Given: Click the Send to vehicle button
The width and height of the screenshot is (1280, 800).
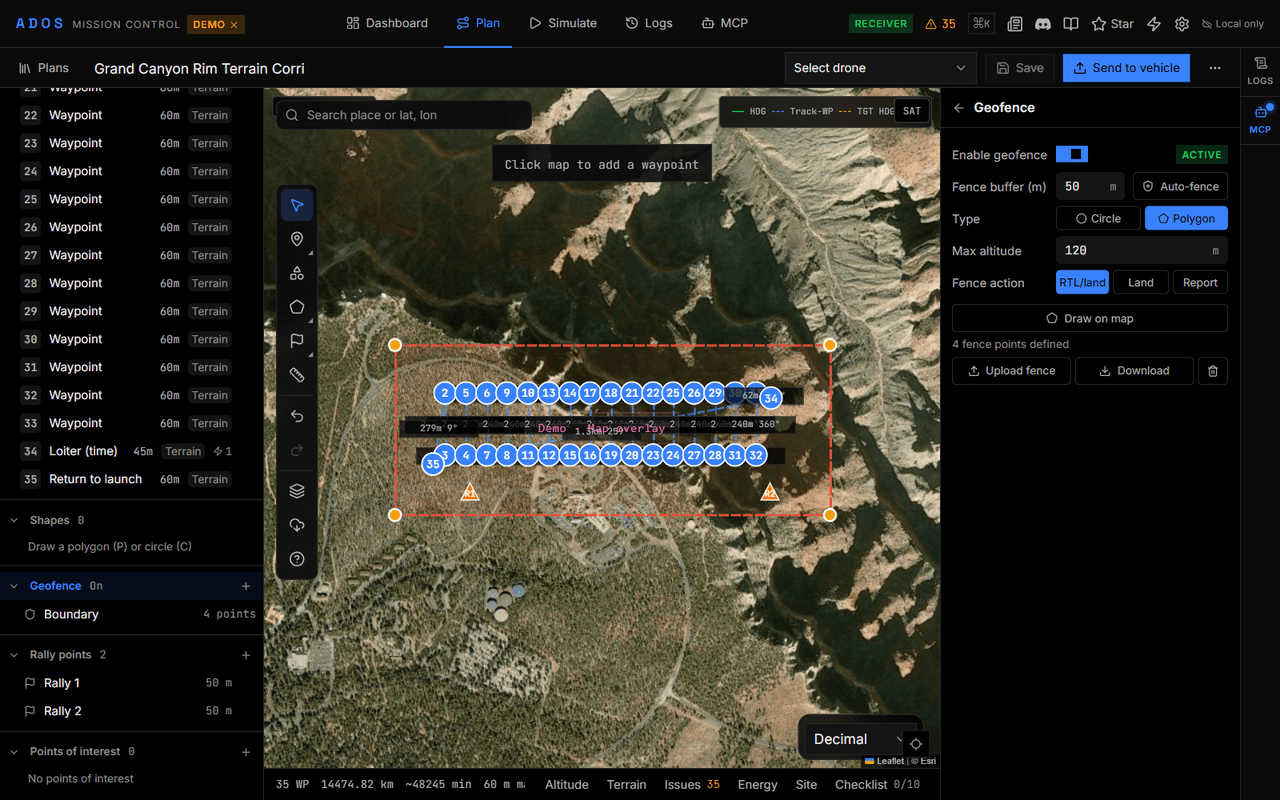Looking at the screenshot, I should 1126,68.
